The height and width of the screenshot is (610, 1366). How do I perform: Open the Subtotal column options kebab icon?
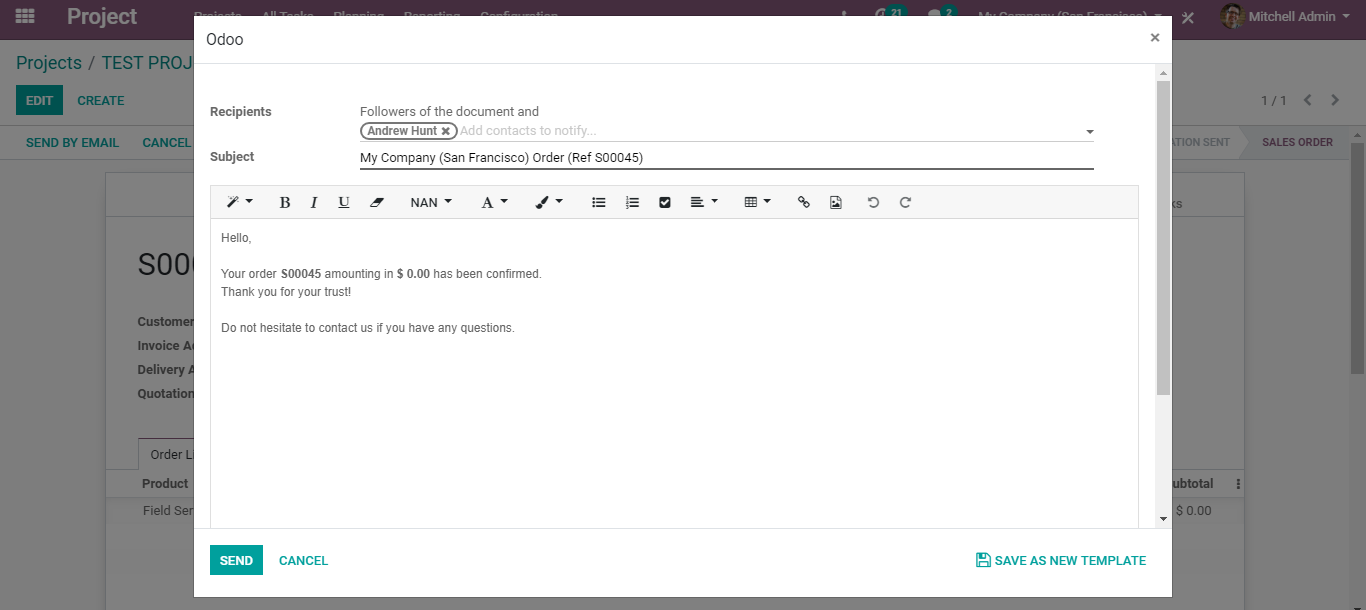click(1238, 484)
